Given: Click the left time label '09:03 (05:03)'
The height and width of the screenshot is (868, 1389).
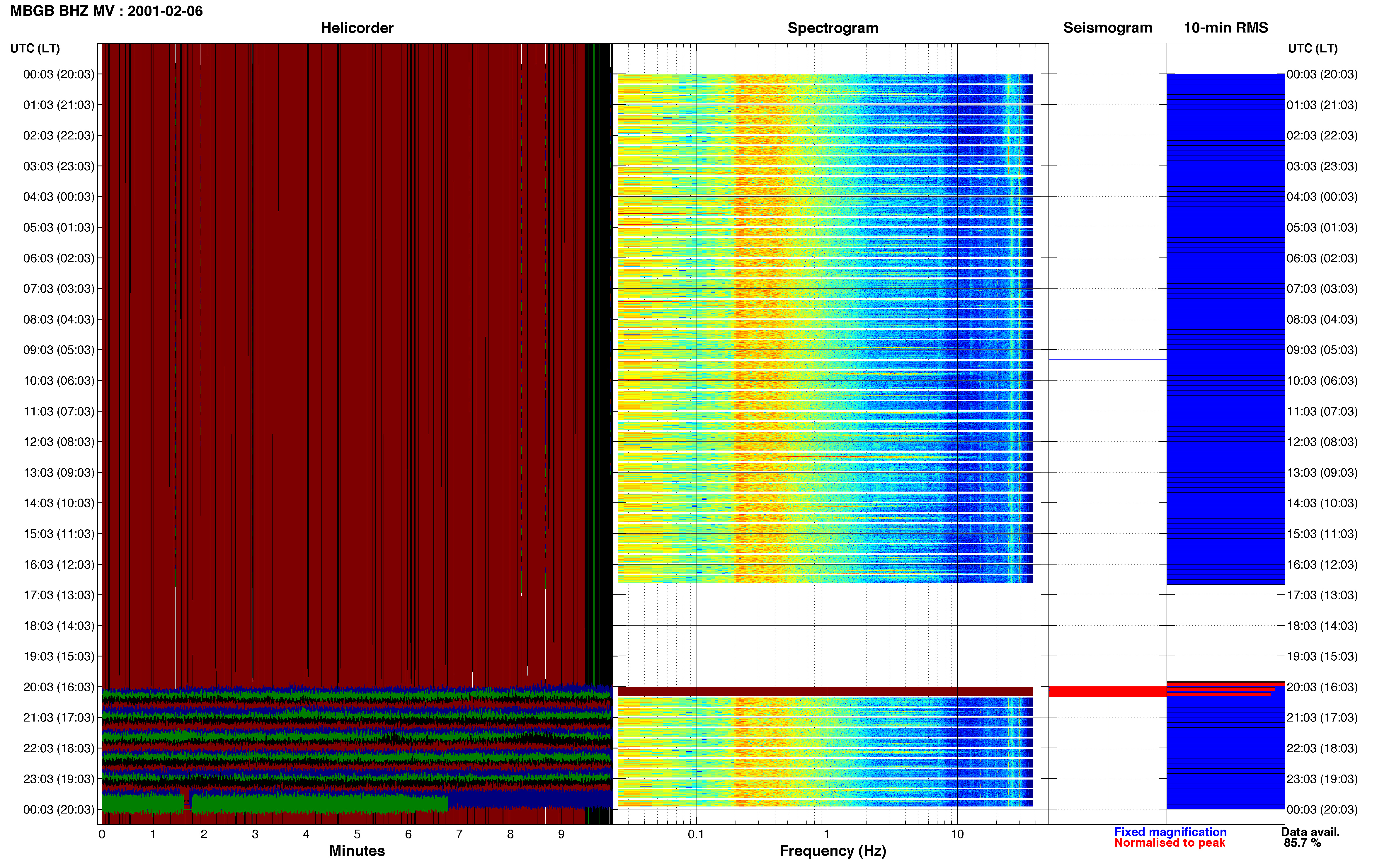Looking at the screenshot, I should [59, 349].
